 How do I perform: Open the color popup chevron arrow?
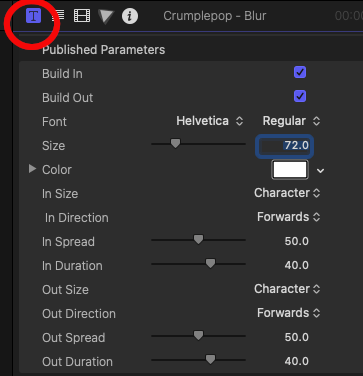(320, 171)
